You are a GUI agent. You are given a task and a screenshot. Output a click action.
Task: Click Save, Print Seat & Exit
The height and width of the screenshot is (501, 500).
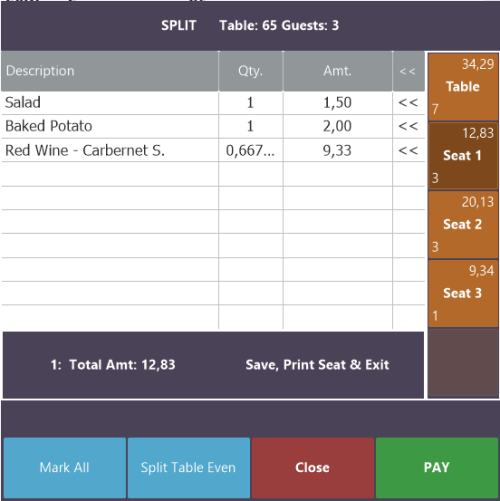pyautogui.click(x=317, y=365)
